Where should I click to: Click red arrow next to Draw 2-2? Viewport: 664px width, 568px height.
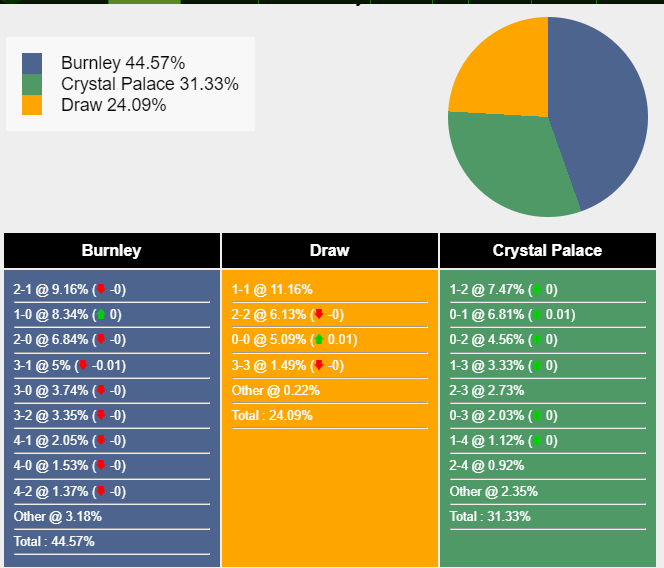click(x=319, y=315)
